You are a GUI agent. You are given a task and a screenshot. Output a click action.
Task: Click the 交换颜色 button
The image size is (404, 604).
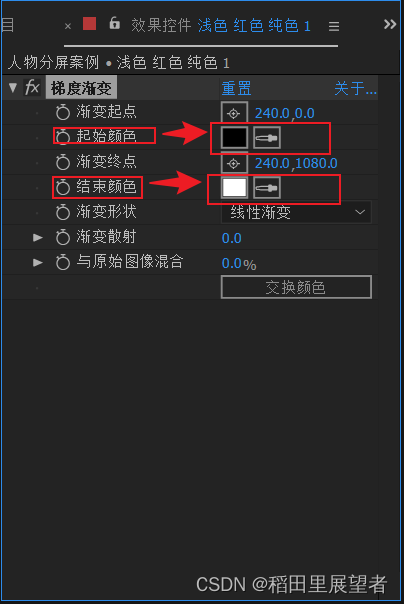pyautogui.click(x=296, y=287)
